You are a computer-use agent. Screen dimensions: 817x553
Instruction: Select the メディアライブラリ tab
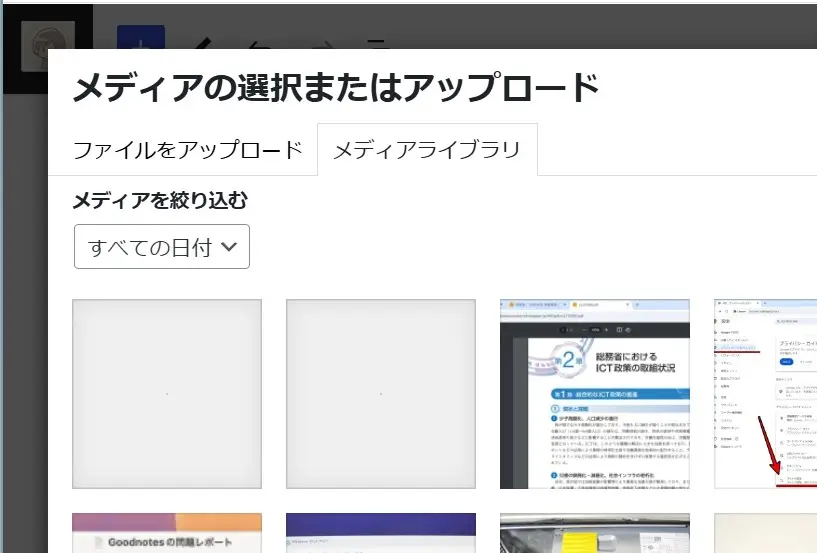click(427, 150)
